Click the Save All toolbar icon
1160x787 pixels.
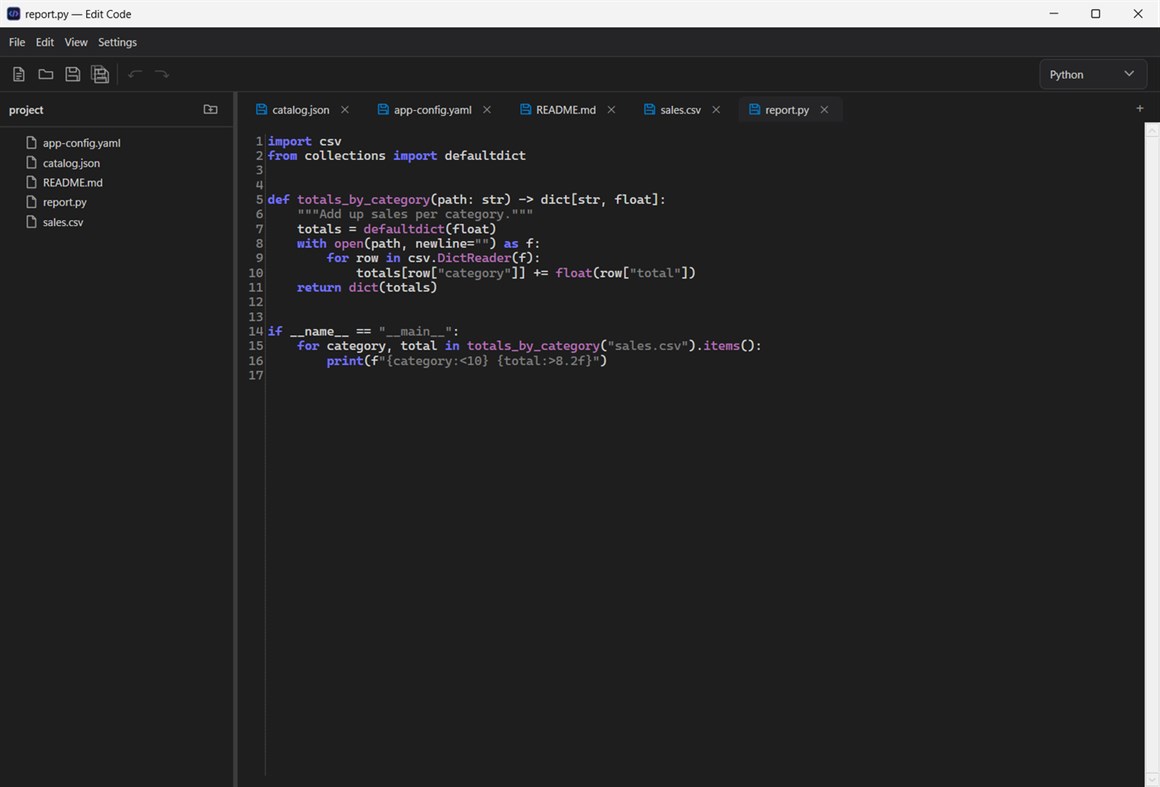(x=100, y=74)
